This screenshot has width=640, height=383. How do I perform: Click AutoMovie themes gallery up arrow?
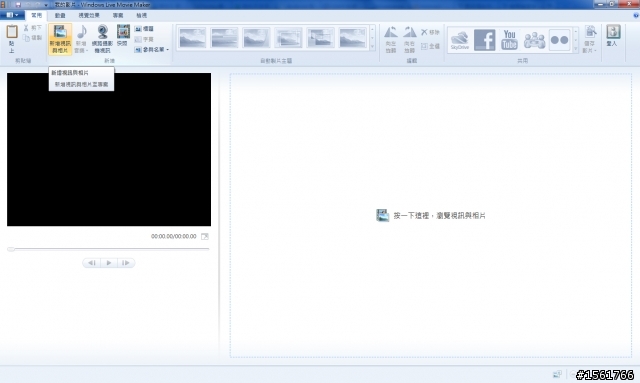click(372, 29)
